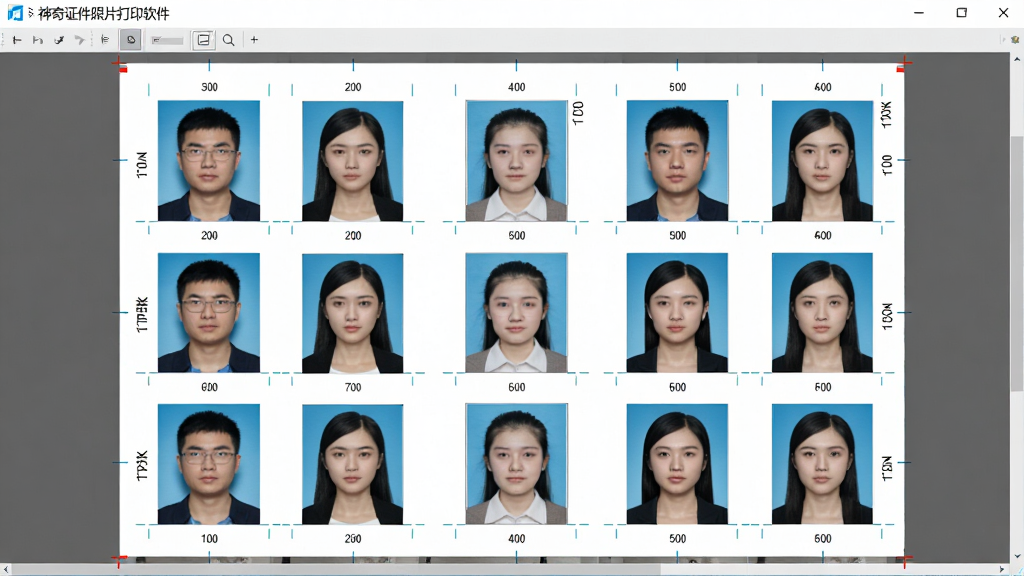The width and height of the screenshot is (1024, 576).
Task: Select bottom-row woman with white collar and gray jacket
Action: [517, 464]
